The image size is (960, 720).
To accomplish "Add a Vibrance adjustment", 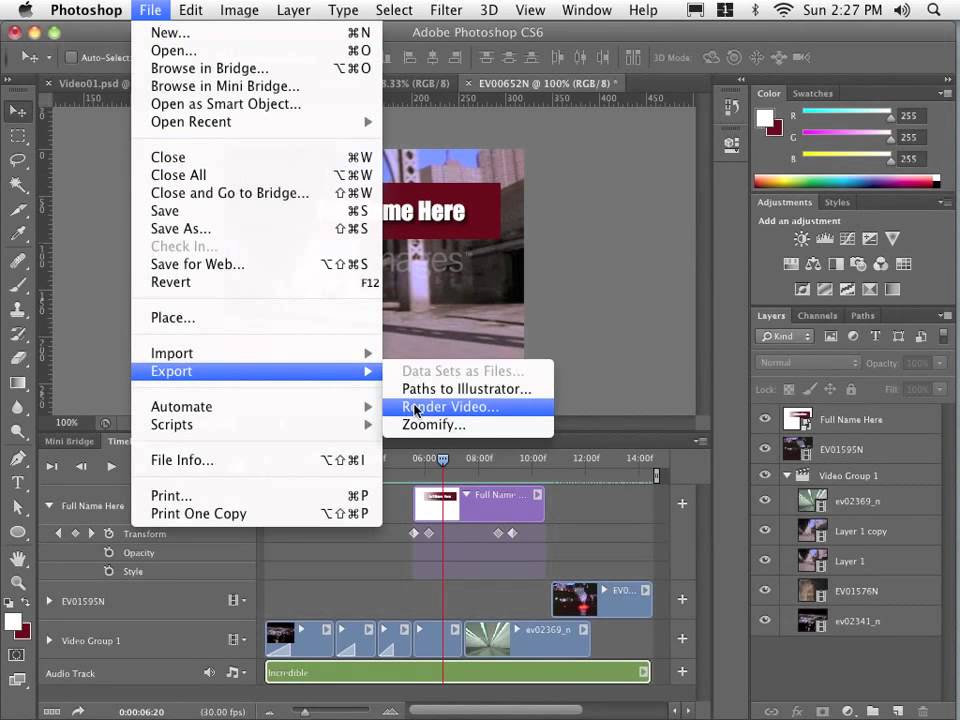I will [893, 239].
